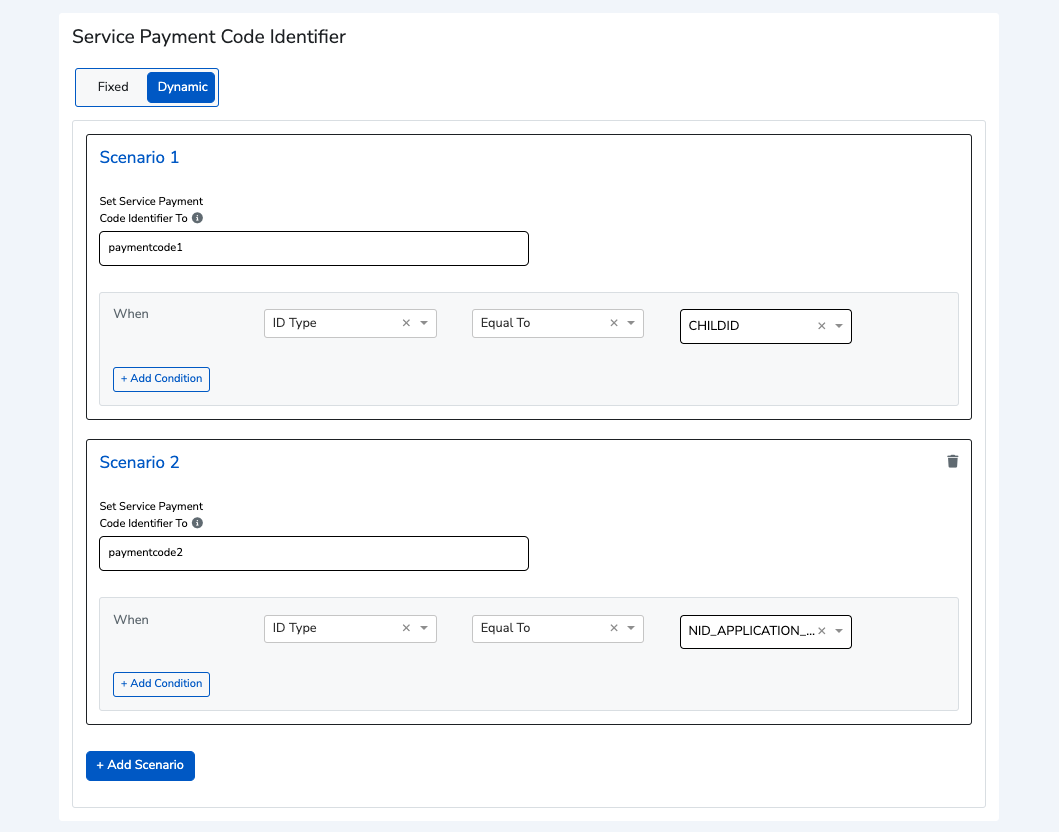The width and height of the screenshot is (1059, 832).
Task: Add a condition to Scenario 2
Action: click(x=161, y=684)
